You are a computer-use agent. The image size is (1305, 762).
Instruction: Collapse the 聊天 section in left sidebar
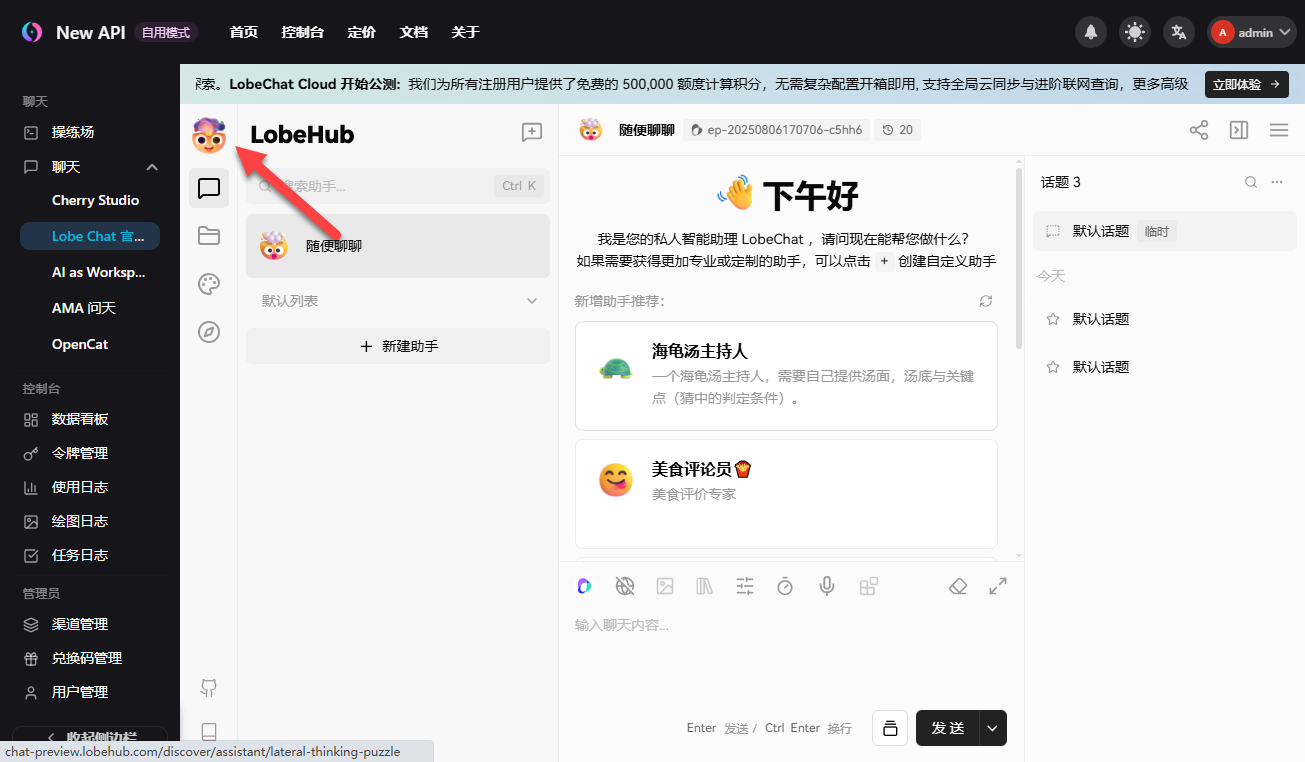point(152,166)
